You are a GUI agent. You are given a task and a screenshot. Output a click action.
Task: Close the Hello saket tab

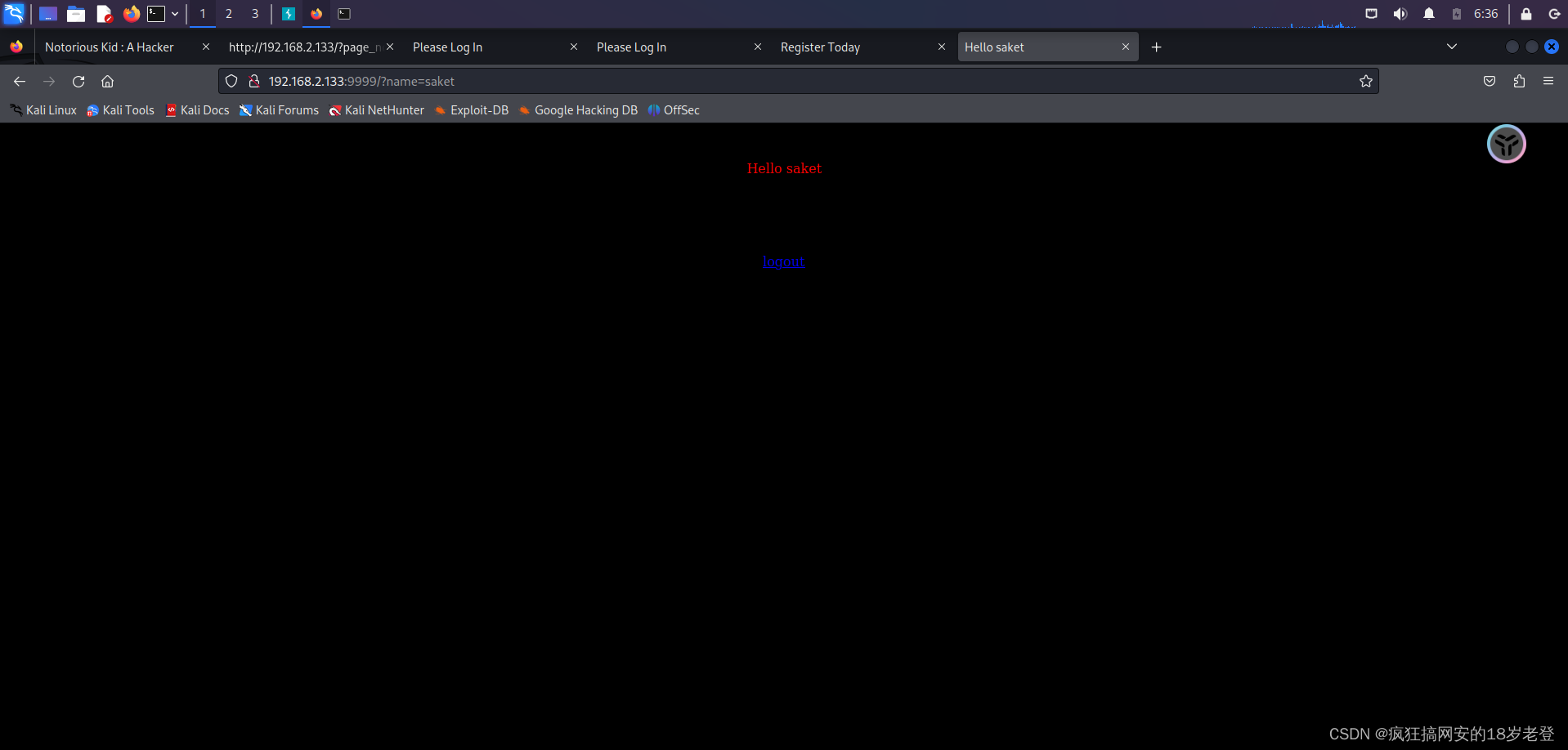pos(1126,47)
